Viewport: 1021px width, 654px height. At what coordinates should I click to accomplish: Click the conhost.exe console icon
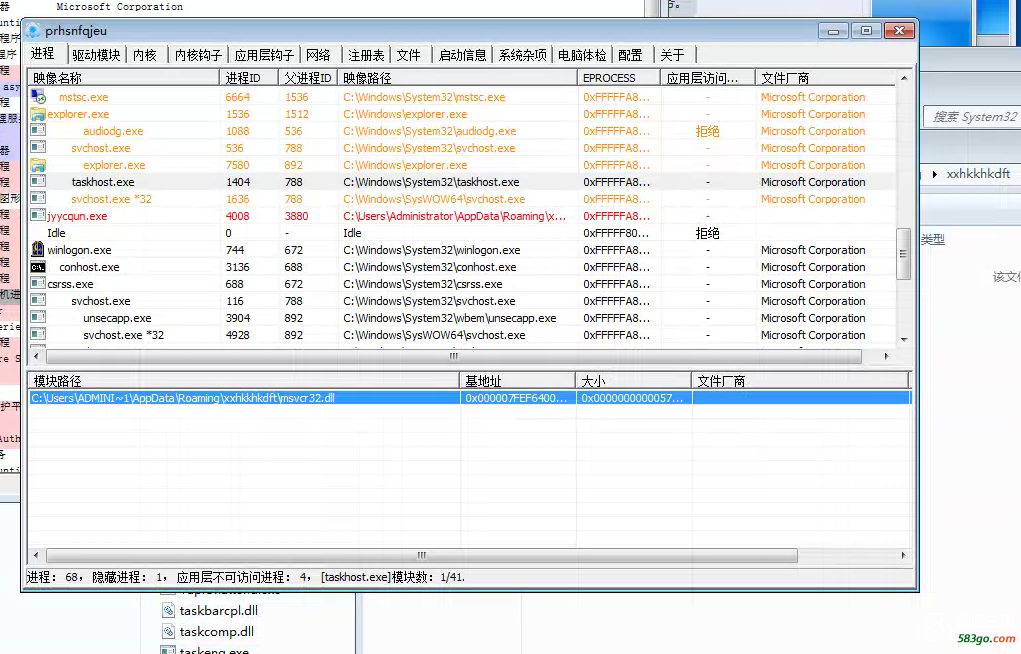click(38, 266)
